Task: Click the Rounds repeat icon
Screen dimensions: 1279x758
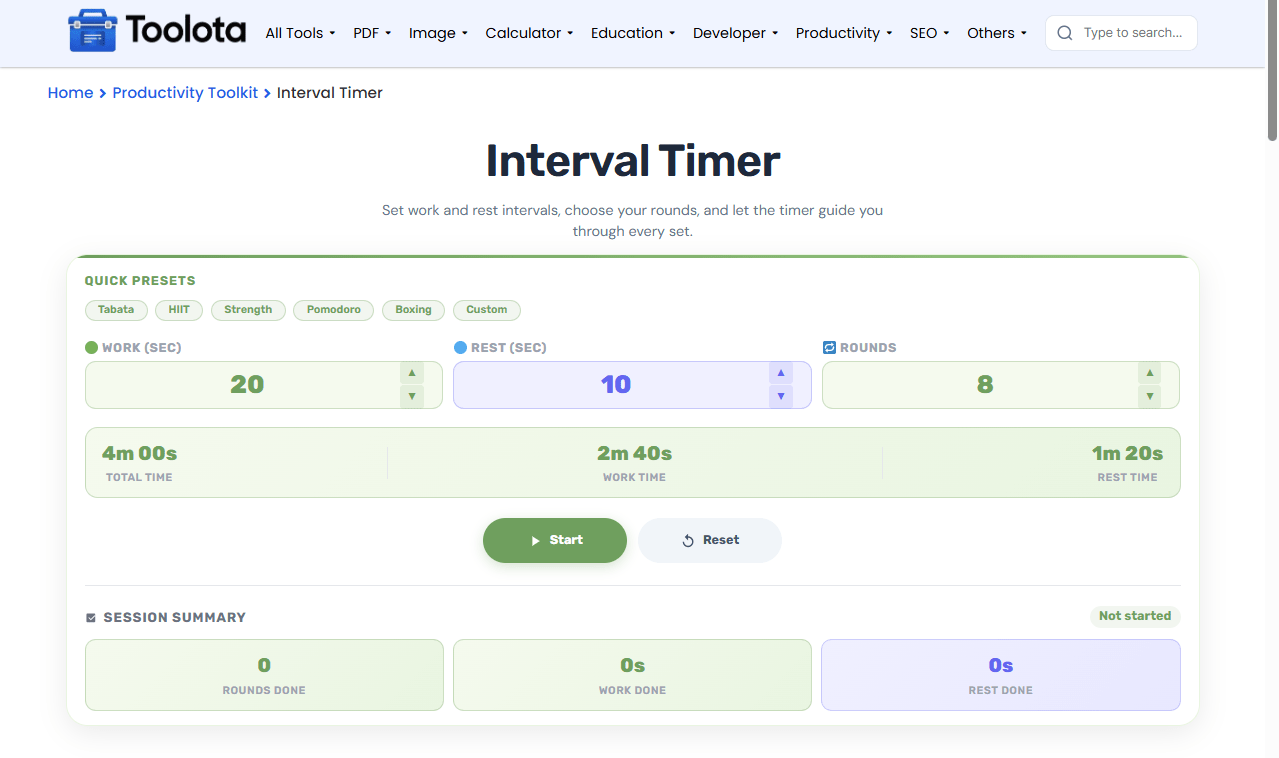Action: [x=829, y=348]
